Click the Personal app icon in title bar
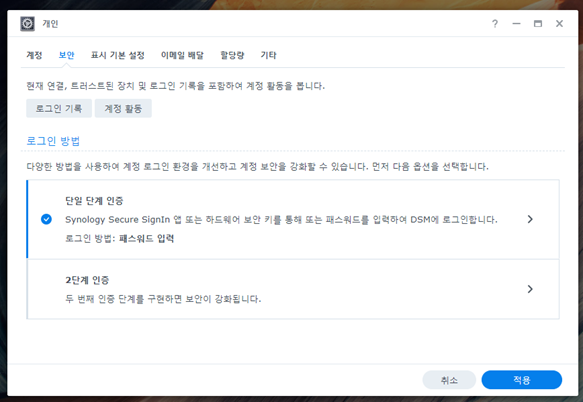The width and height of the screenshot is (583, 402). [27, 24]
